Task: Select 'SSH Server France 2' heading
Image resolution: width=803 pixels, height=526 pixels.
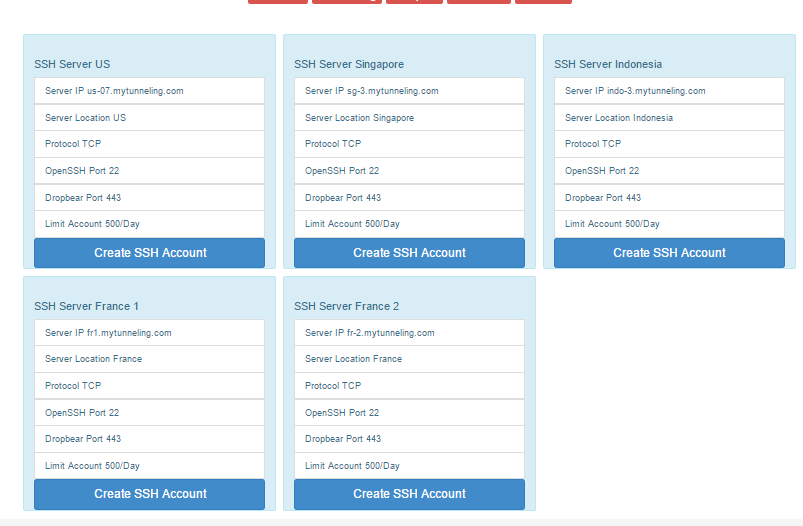Action: pyautogui.click(x=347, y=306)
